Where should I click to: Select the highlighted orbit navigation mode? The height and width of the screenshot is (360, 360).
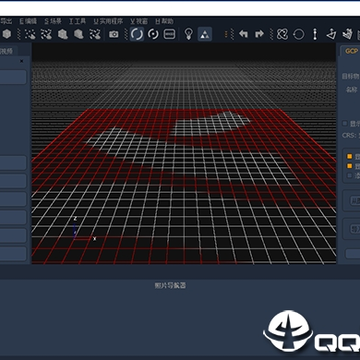pos(137,34)
